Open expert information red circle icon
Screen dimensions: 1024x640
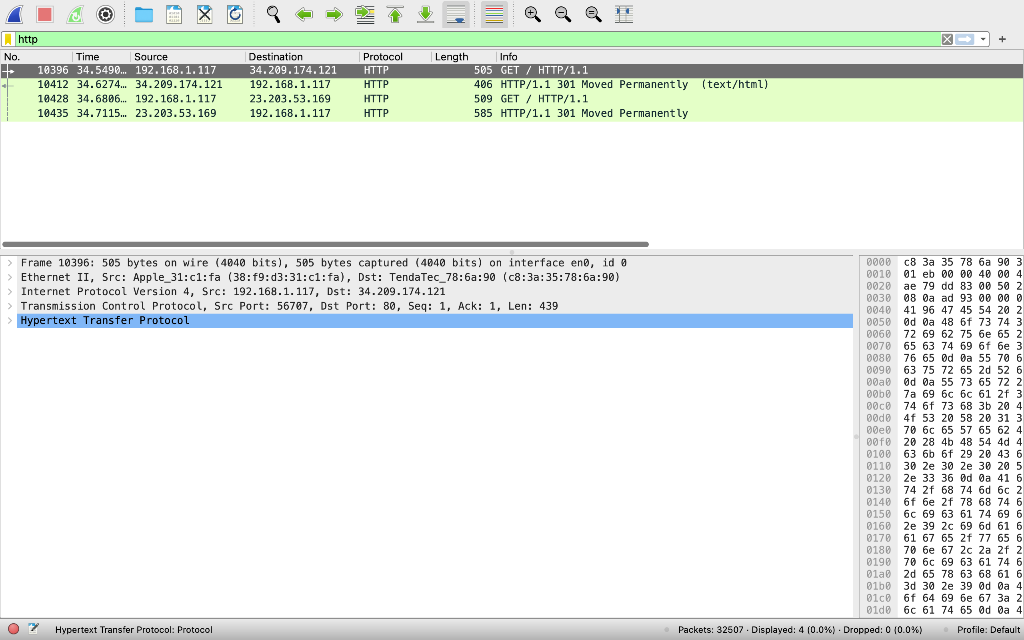13,630
